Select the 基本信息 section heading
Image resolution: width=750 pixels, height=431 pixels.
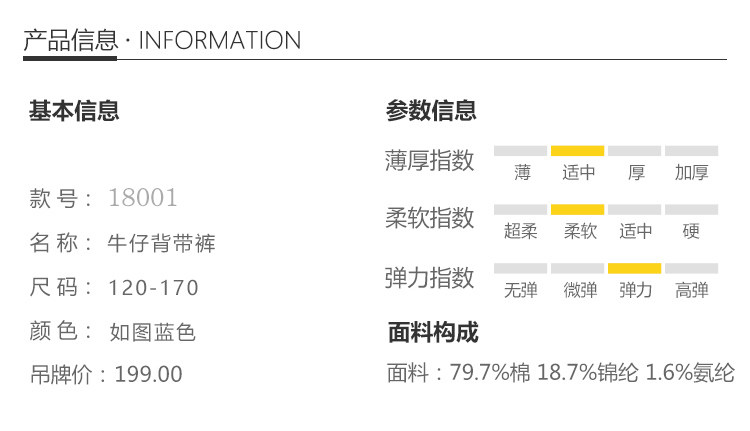[x=74, y=111]
